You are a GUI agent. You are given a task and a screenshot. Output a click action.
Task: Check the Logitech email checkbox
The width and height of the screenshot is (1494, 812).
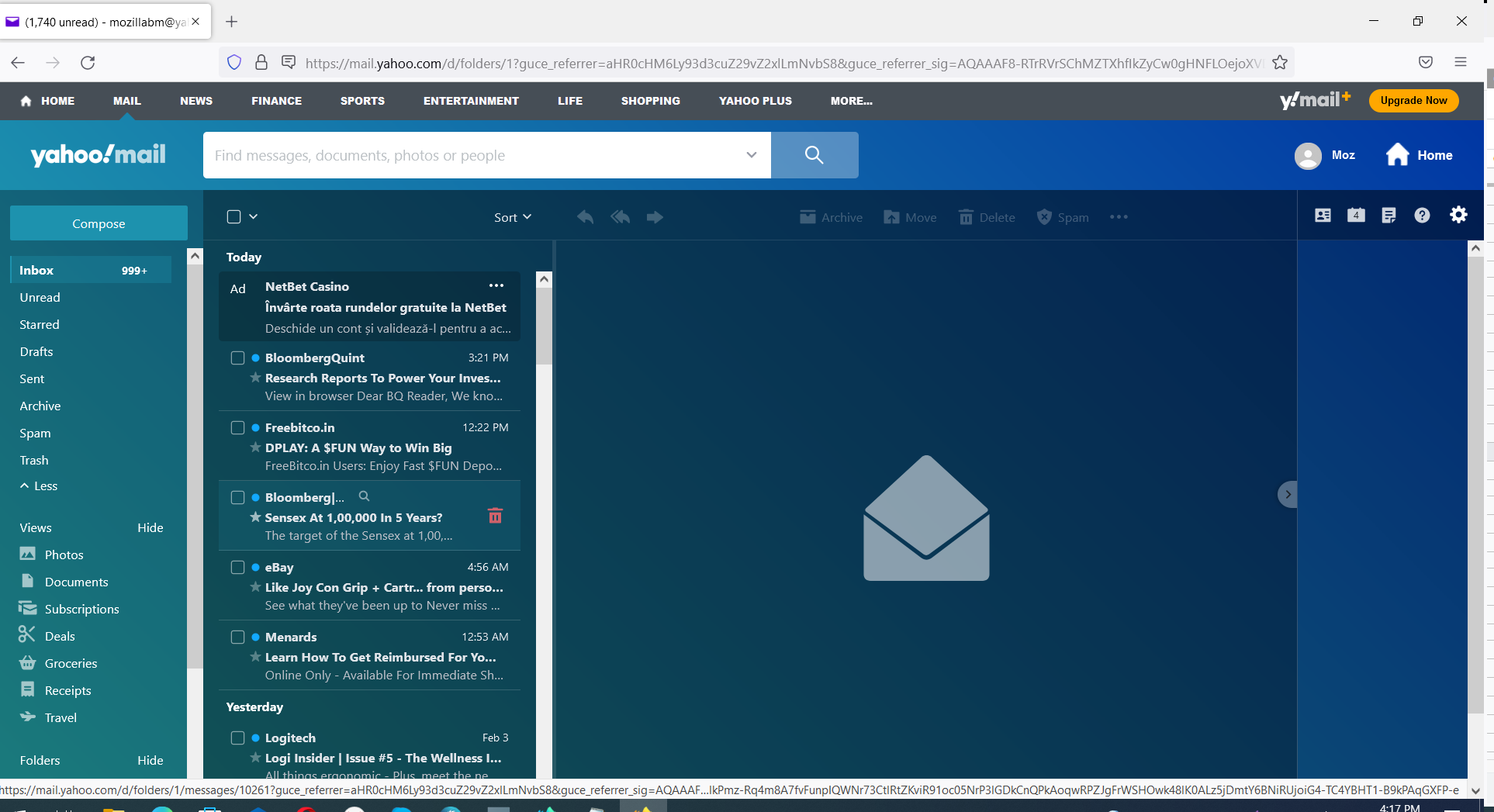click(x=238, y=738)
